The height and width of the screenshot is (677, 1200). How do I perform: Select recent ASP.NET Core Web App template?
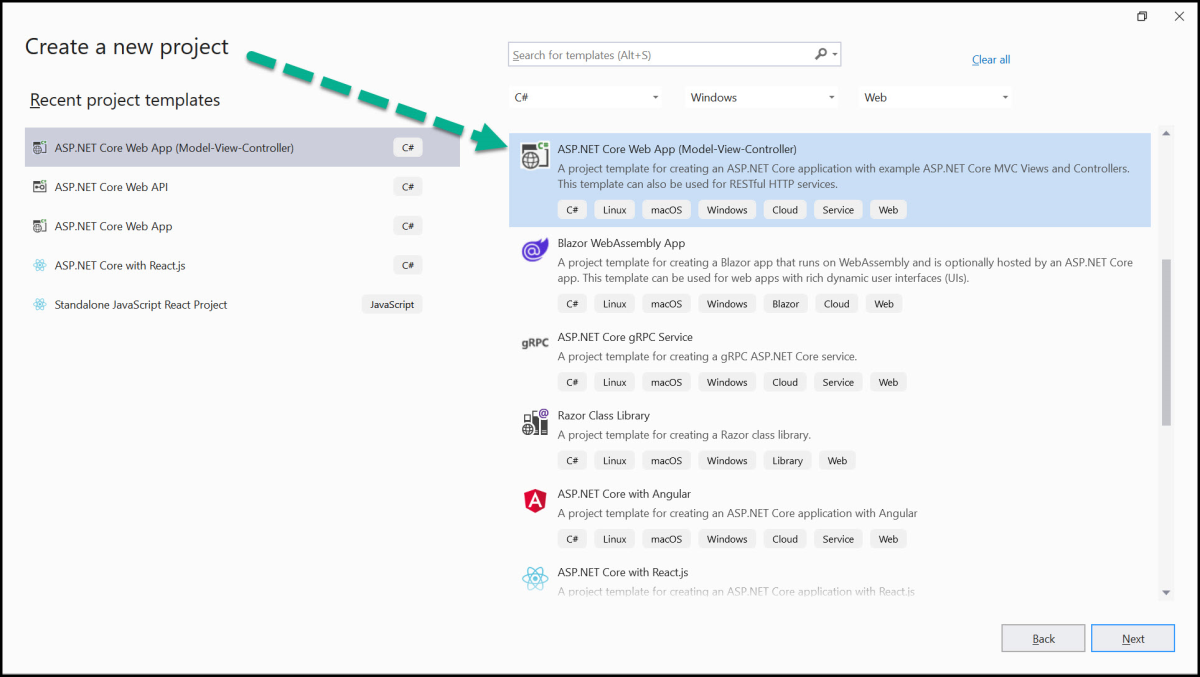242,226
